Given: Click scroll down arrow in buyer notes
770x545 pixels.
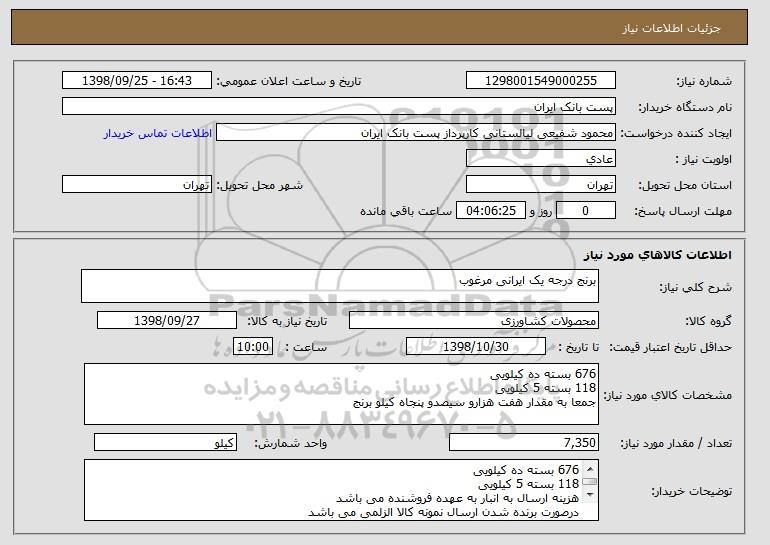Looking at the screenshot, I should 590,495.
